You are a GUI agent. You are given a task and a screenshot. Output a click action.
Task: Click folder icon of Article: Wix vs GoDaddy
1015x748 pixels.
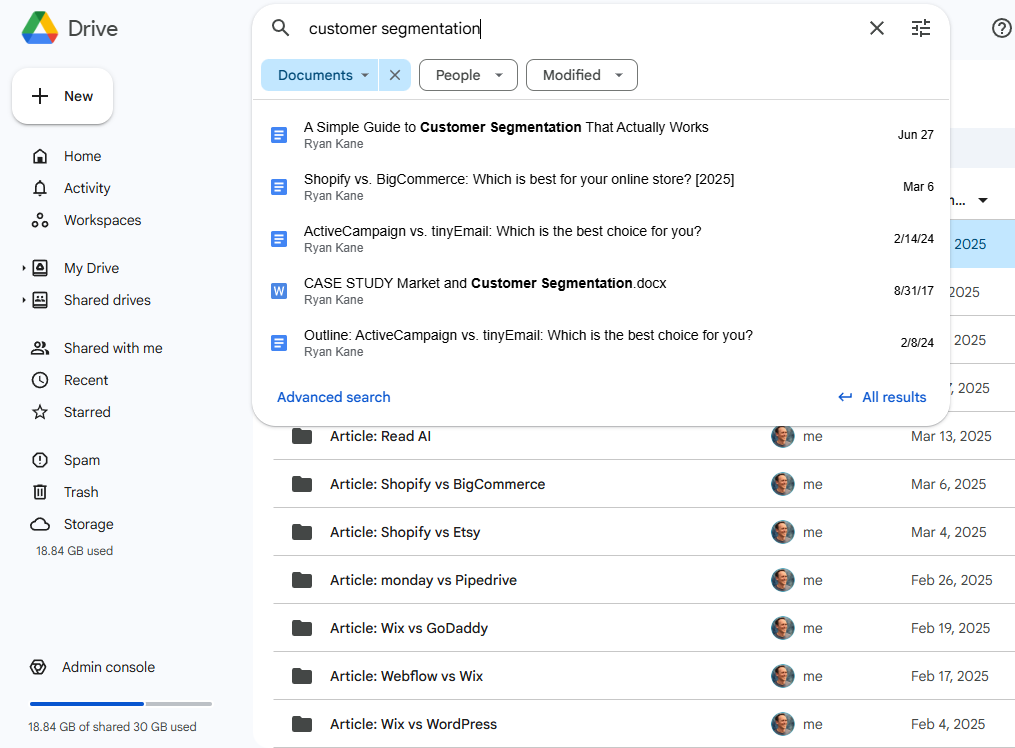coord(302,628)
